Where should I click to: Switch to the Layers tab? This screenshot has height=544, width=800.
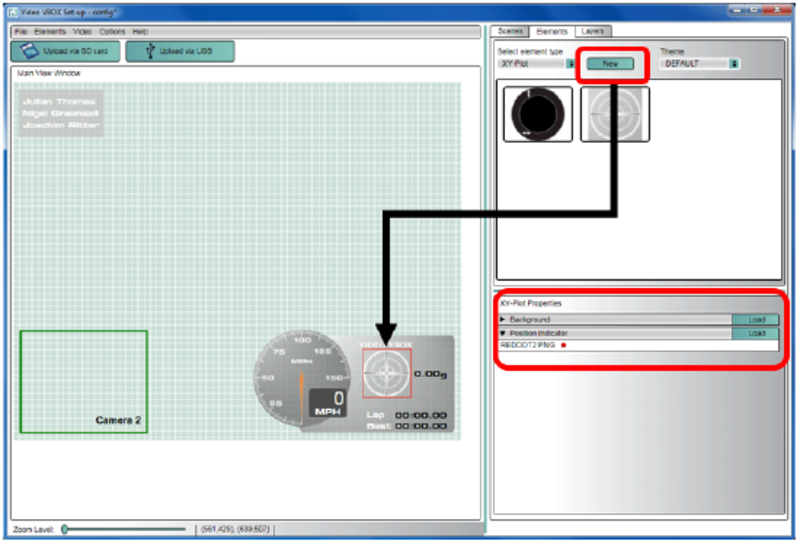pos(591,32)
